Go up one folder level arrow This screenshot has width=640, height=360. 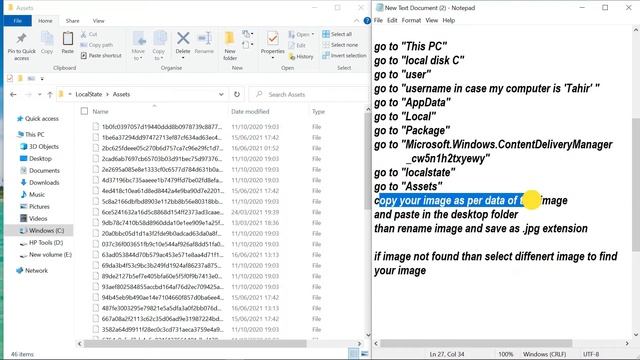(50, 94)
